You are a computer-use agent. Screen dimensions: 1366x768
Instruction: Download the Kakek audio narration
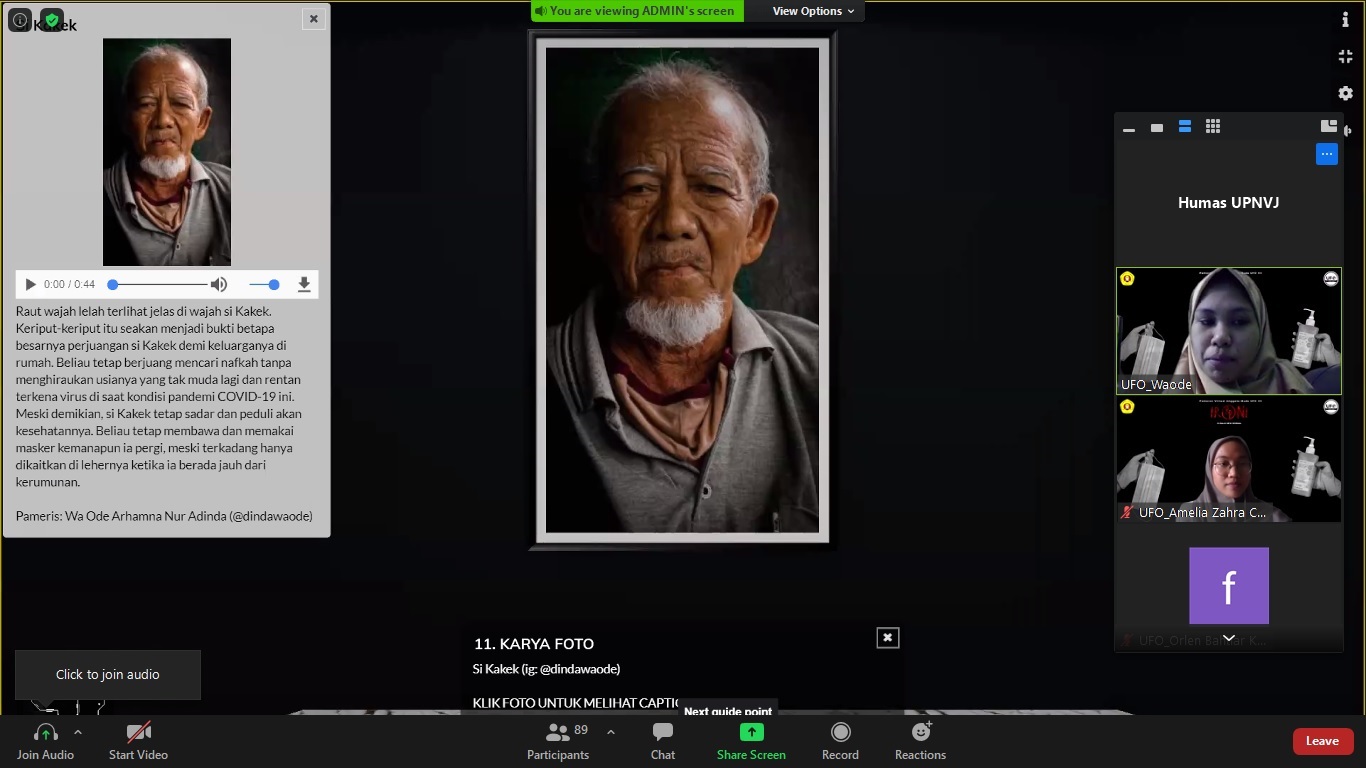pyautogui.click(x=304, y=284)
